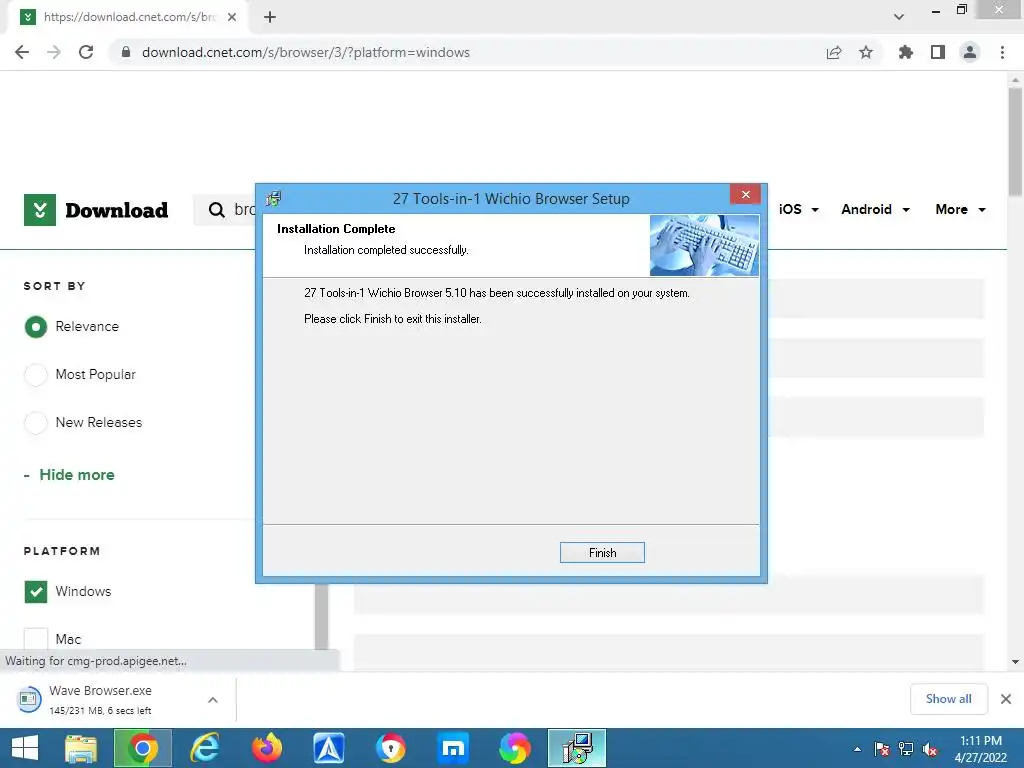This screenshot has height=768, width=1024.
Task: Click the browser forward arrow
Action: pos(54,52)
